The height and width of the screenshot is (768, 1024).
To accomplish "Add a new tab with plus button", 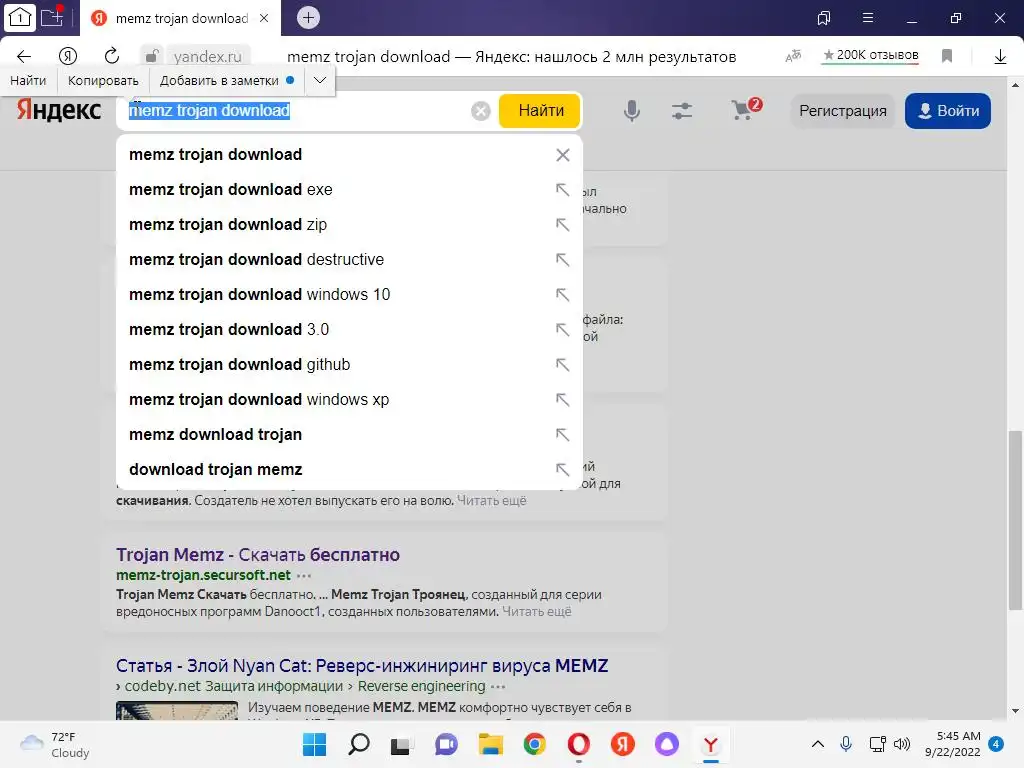I will [308, 18].
